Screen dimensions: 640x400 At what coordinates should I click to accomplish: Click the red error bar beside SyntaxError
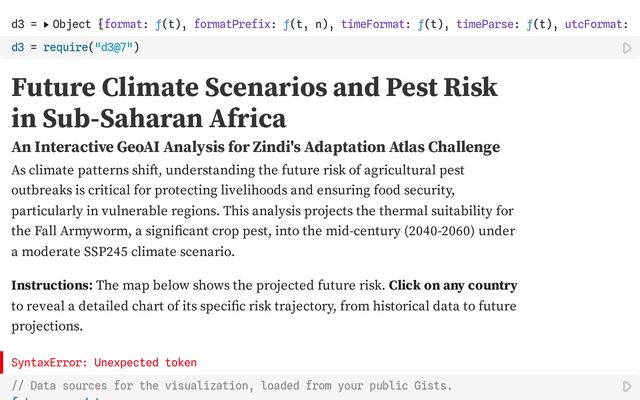pyautogui.click(x=2, y=362)
